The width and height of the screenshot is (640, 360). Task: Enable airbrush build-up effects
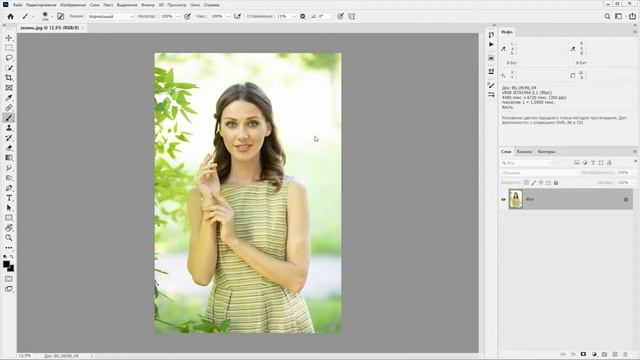[237, 16]
